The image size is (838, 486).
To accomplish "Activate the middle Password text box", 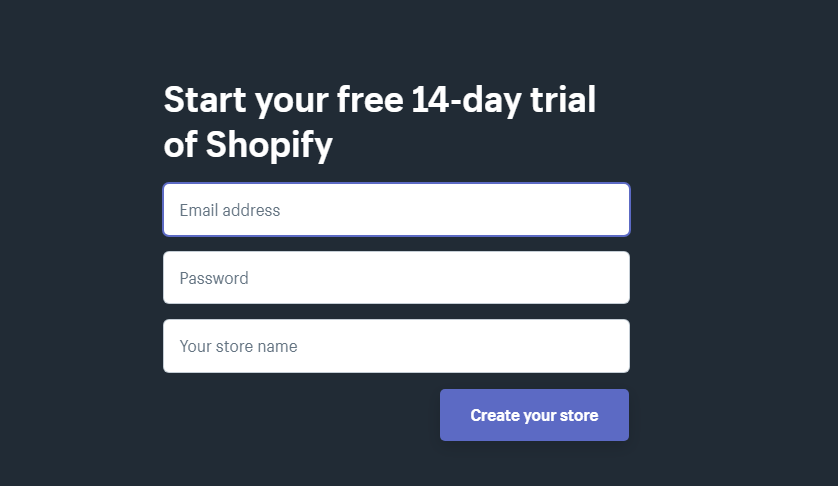I will 396,278.
